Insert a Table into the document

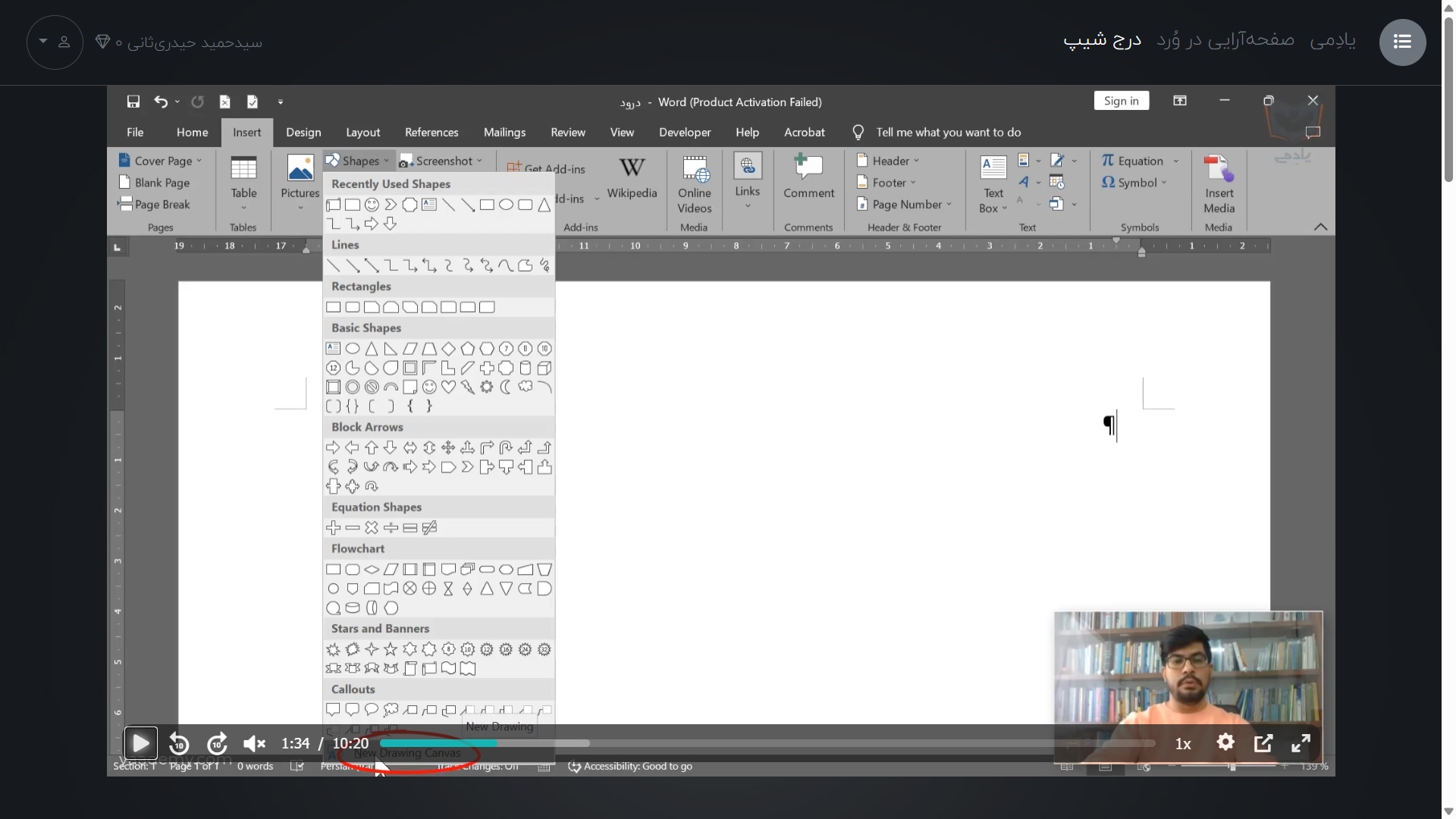pos(243,182)
